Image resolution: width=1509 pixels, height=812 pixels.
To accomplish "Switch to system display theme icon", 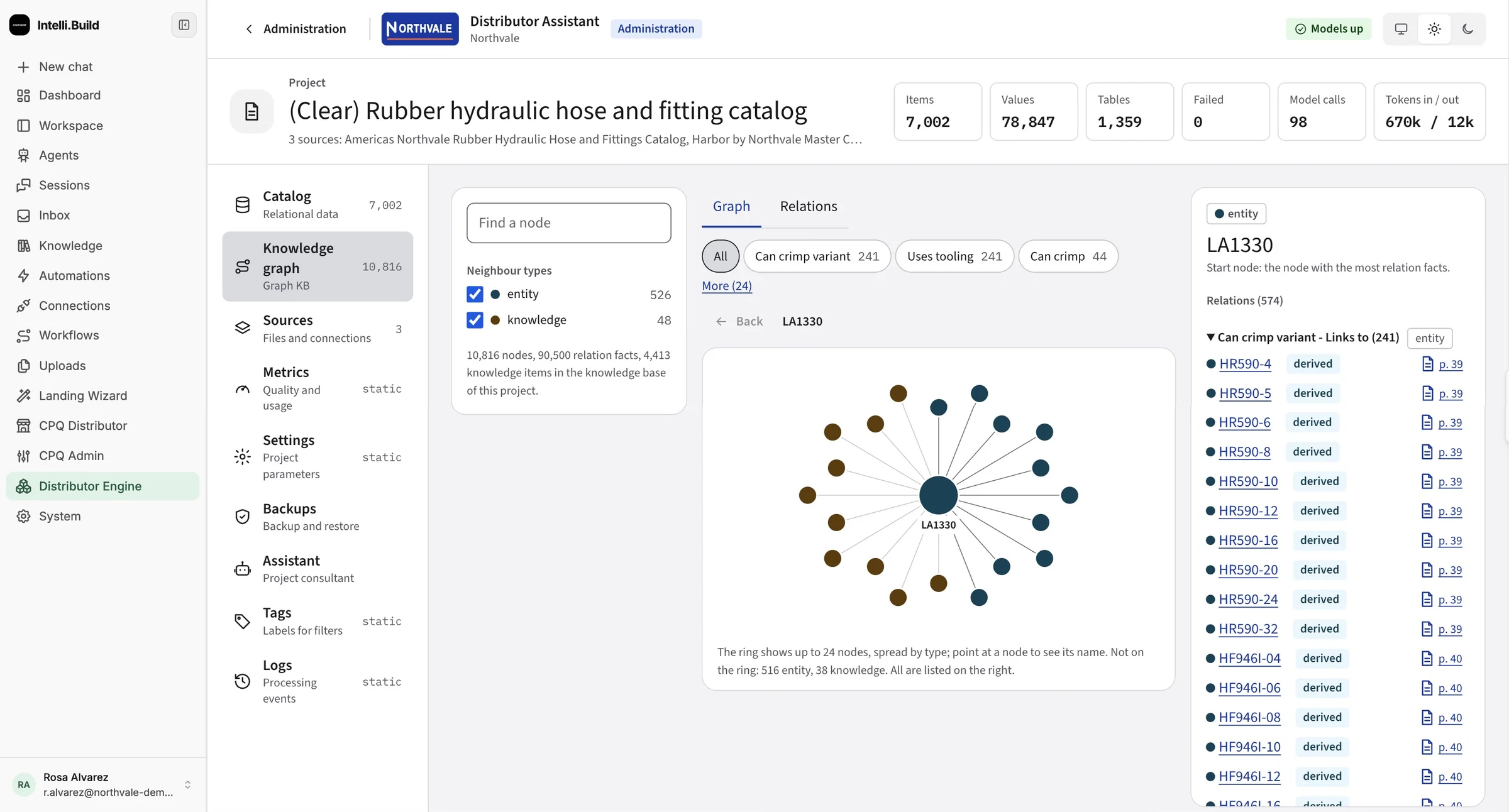I will pos(1401,29).
